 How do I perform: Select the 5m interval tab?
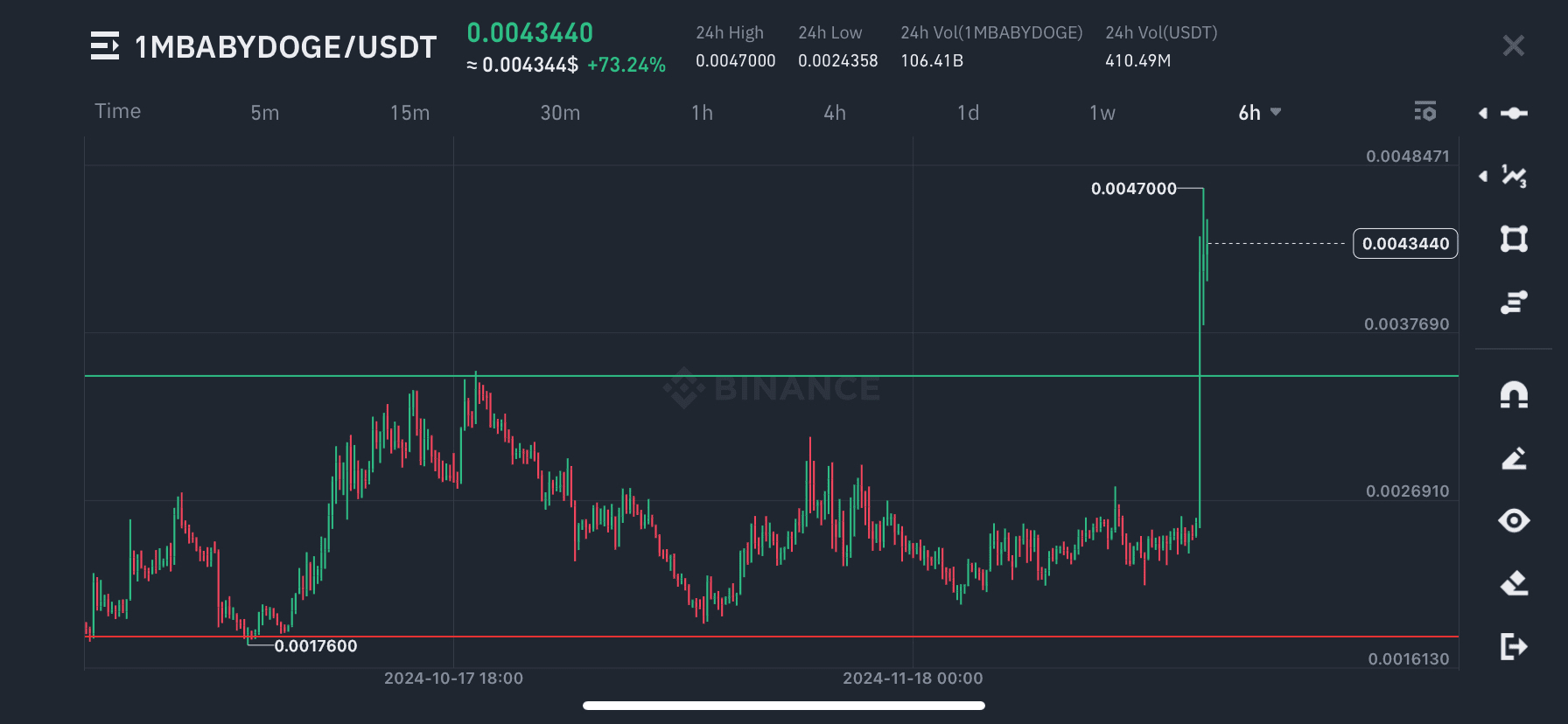pyautogui.click(x=265, y=113)
